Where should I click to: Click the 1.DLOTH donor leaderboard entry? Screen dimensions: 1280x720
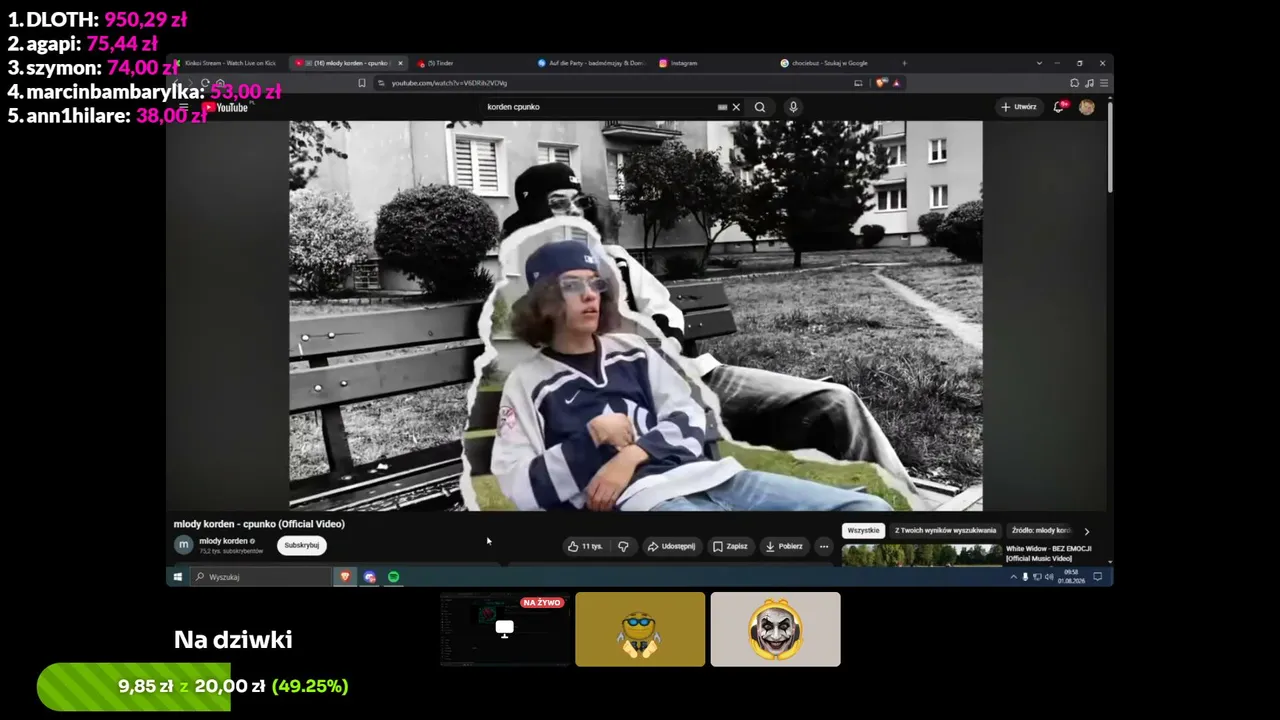[x=97, y=20]
